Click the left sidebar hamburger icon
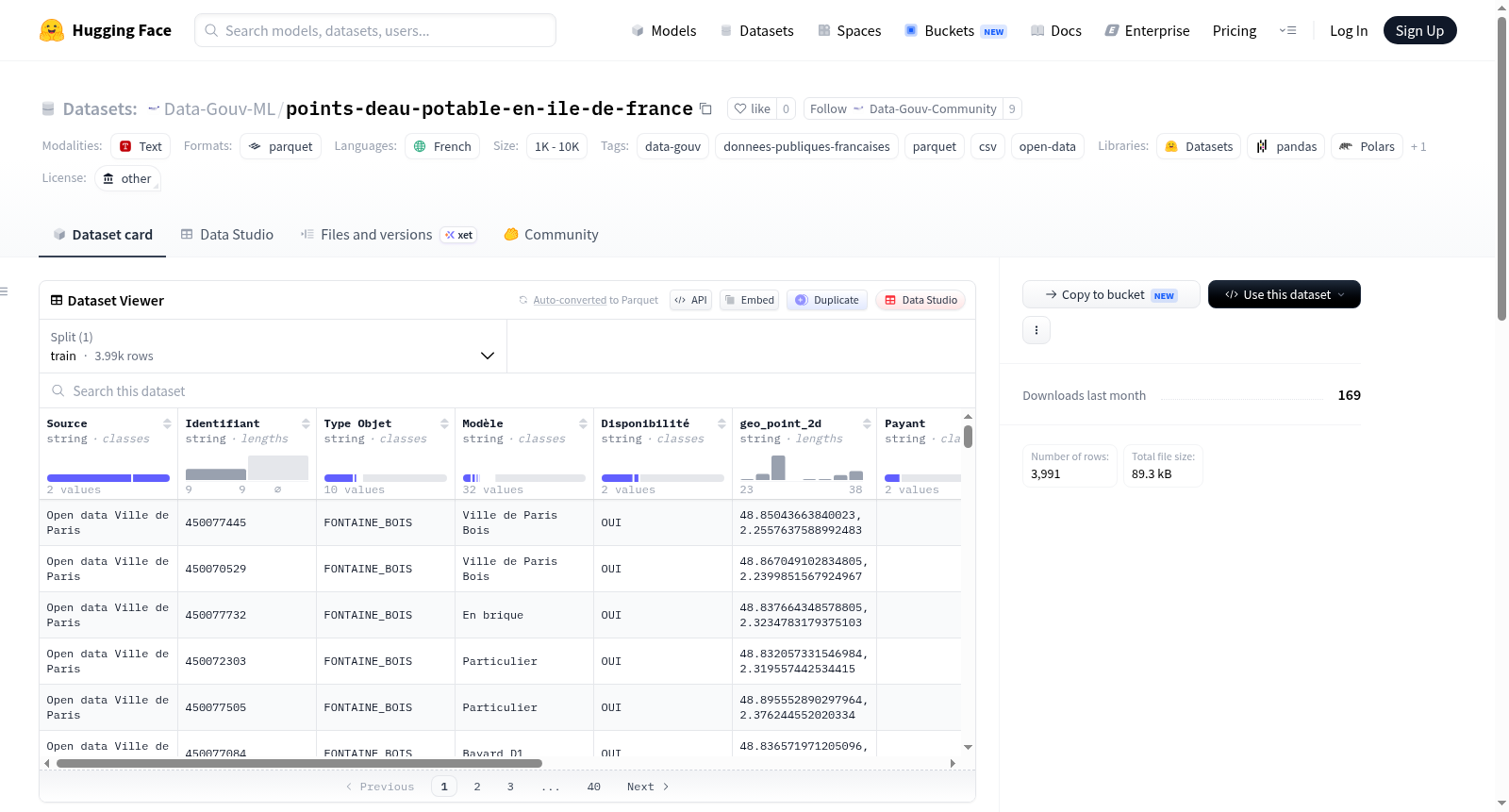 point(4,291)
